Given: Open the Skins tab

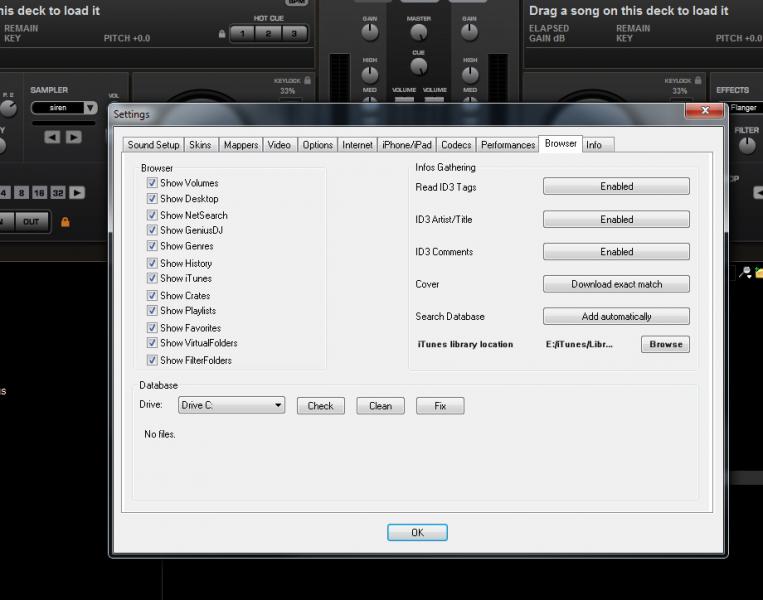Looking at the screenshot, I should tap(200, 145).
